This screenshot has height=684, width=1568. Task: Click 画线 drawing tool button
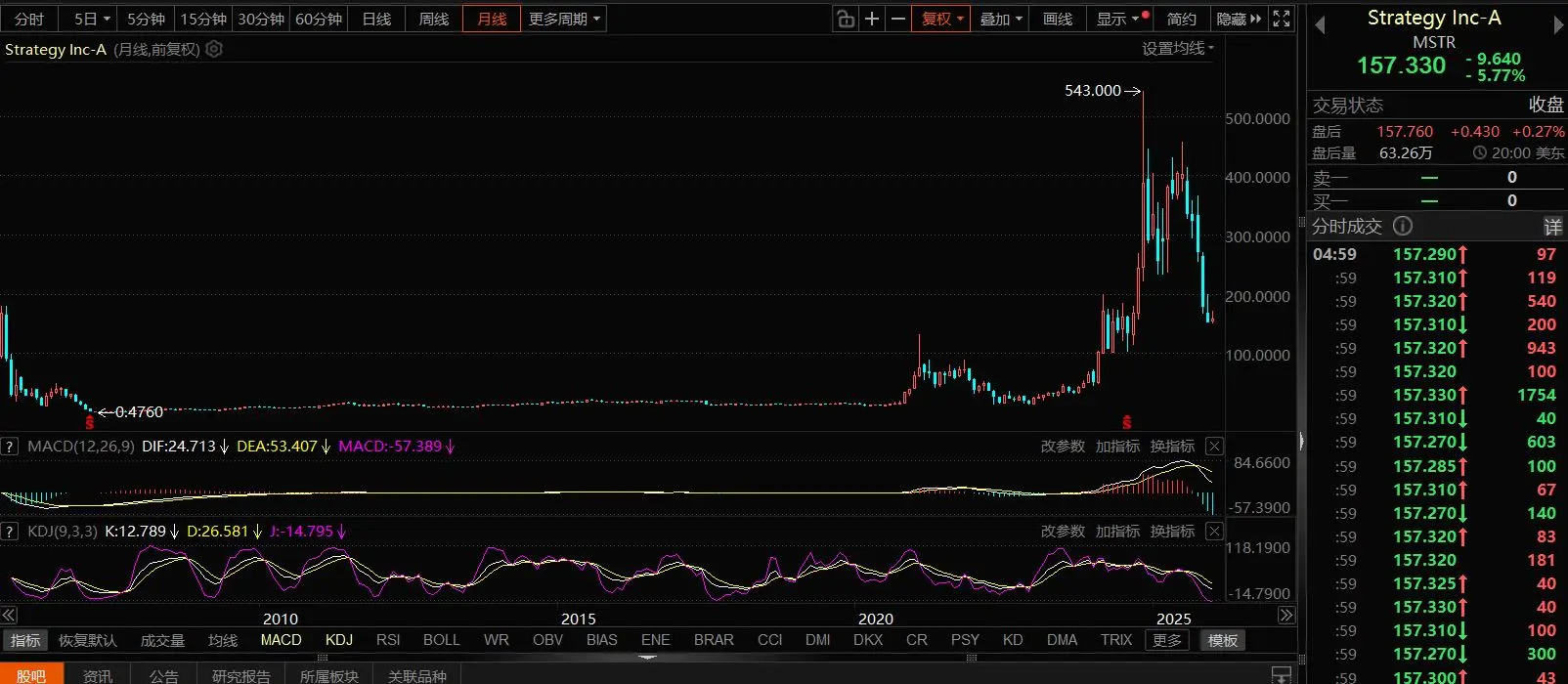(x=1057, y=19)
